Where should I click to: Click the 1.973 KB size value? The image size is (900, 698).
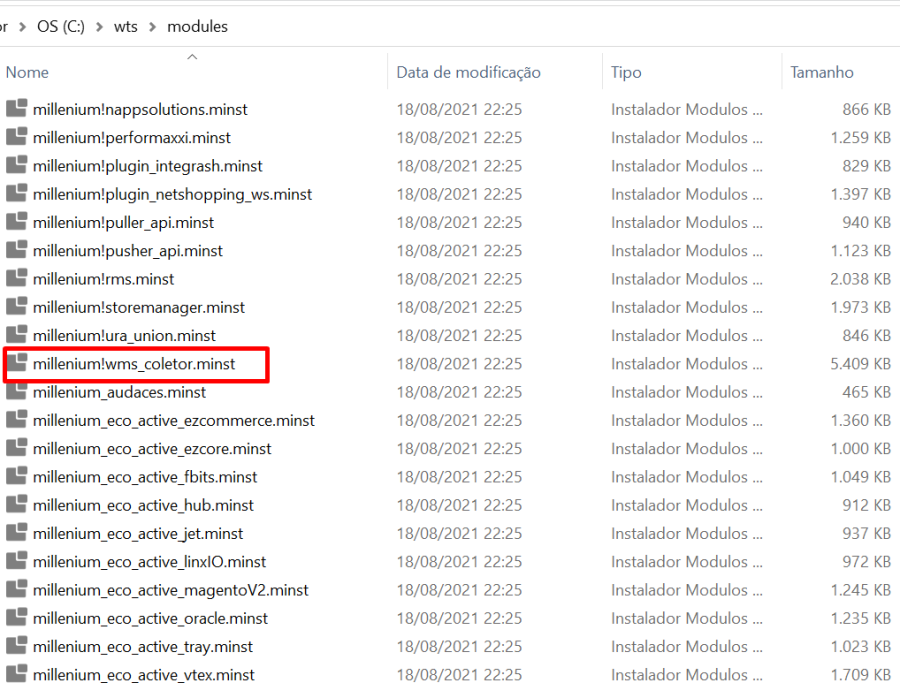click(x=860, y=307)
